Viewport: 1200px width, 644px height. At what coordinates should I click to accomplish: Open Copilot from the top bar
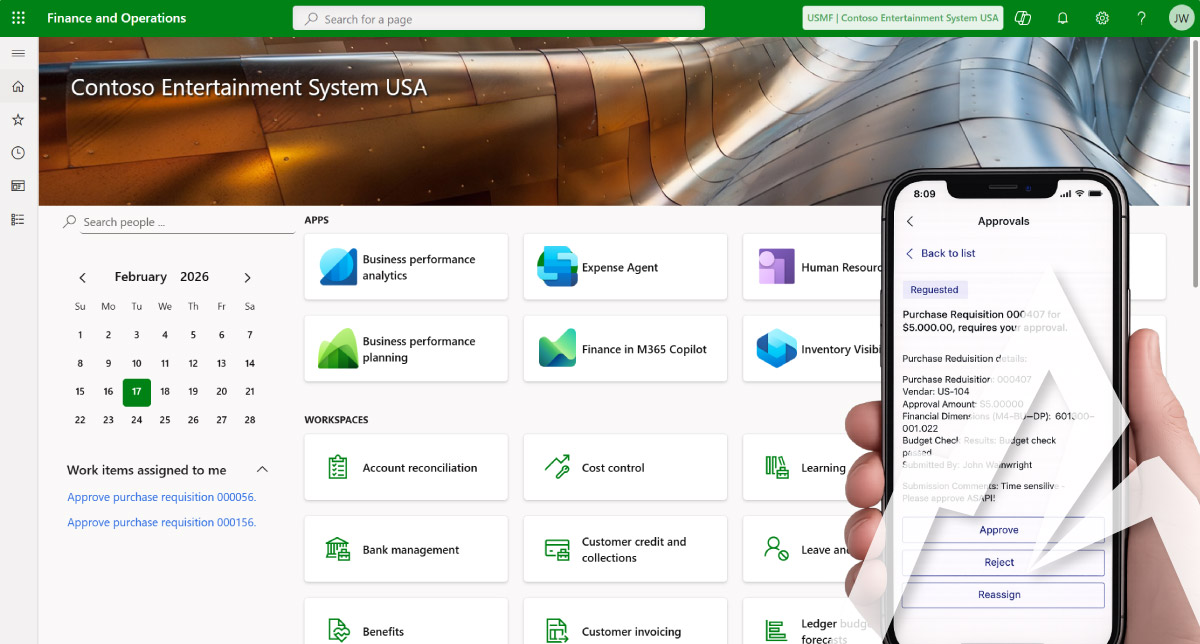click(x=1022, y=17)
